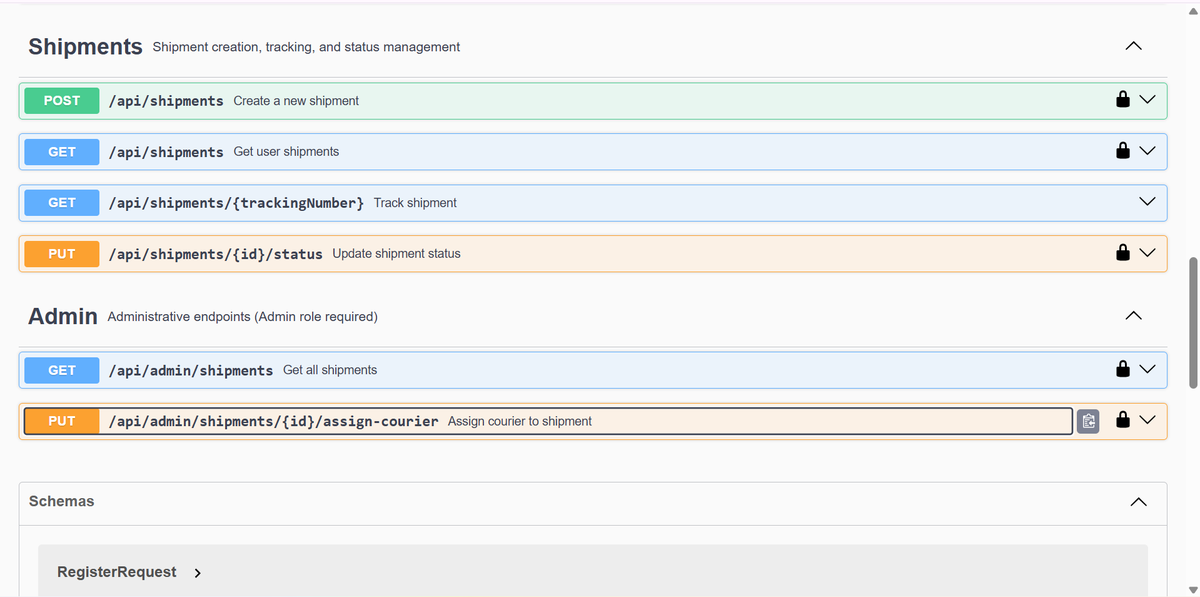Collapse the Schemas section
The width and height of the screenshot is (1200, 597).
click(x=1138, y=502)
